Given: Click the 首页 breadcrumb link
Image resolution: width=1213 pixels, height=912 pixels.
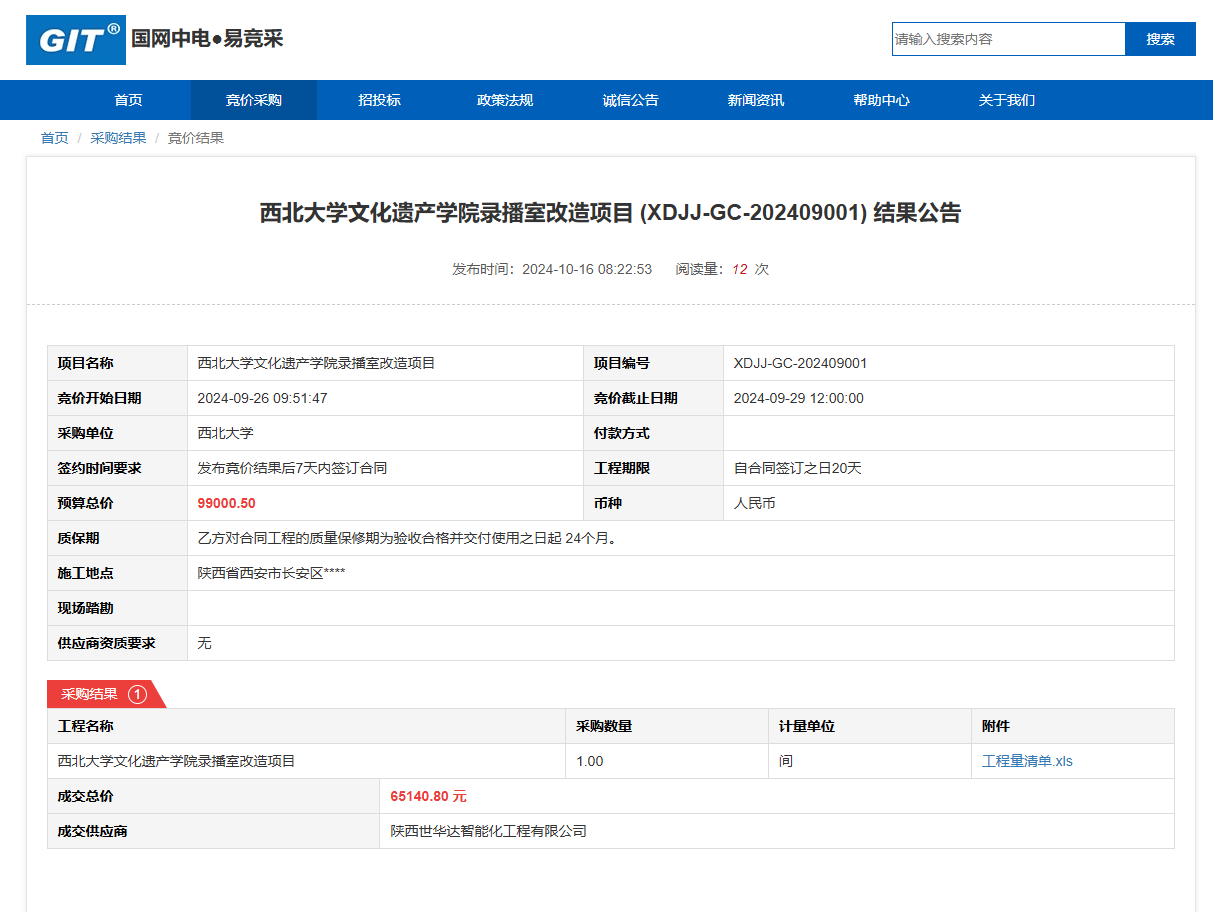Looking at the screenshot, I should pos(54,138).
